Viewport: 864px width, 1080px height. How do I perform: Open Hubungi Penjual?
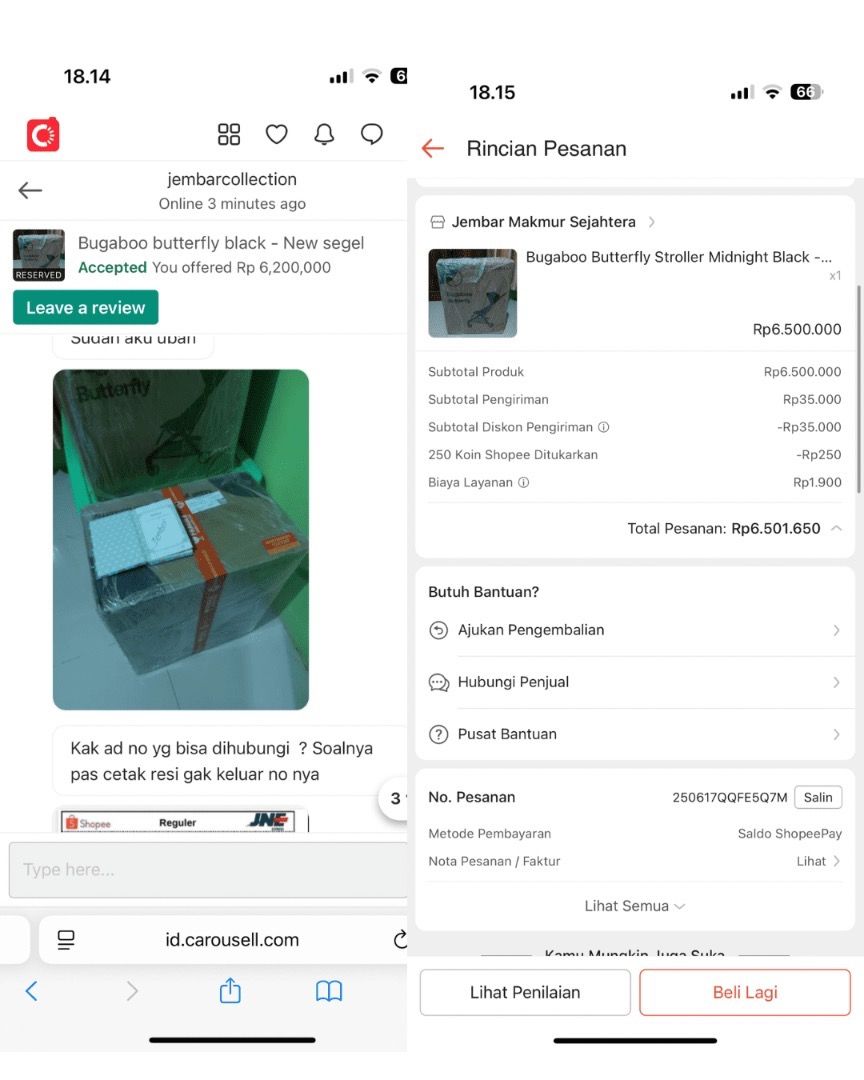tap(635, 683)
